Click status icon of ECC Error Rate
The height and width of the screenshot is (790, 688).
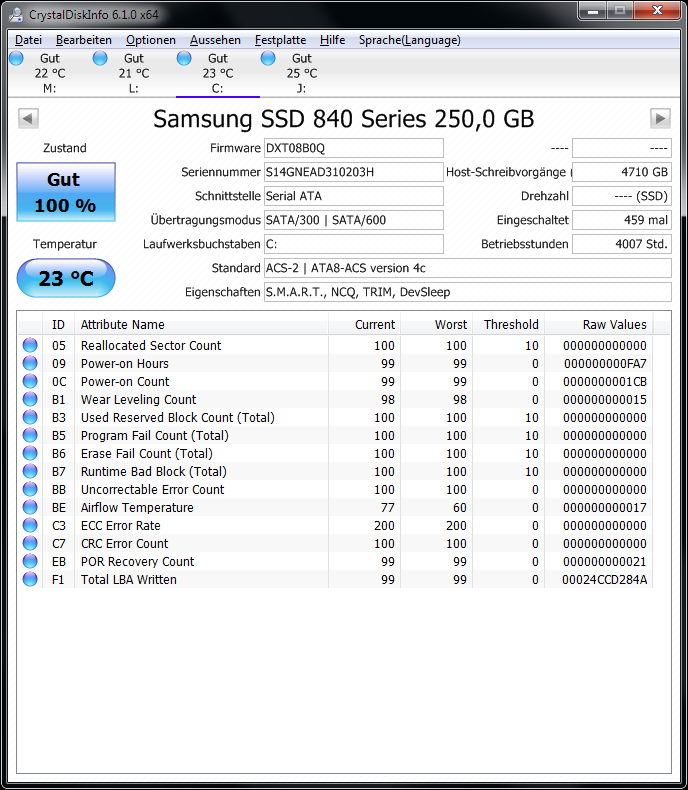pyautogui.click(x=30, y=525)
